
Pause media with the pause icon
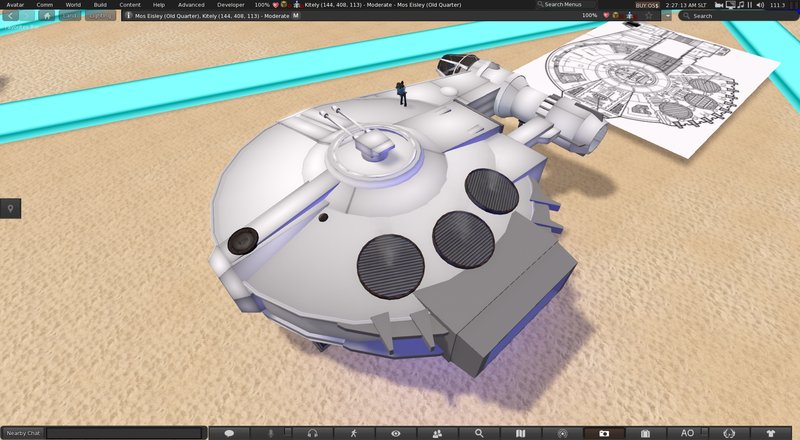pos(749,5)
